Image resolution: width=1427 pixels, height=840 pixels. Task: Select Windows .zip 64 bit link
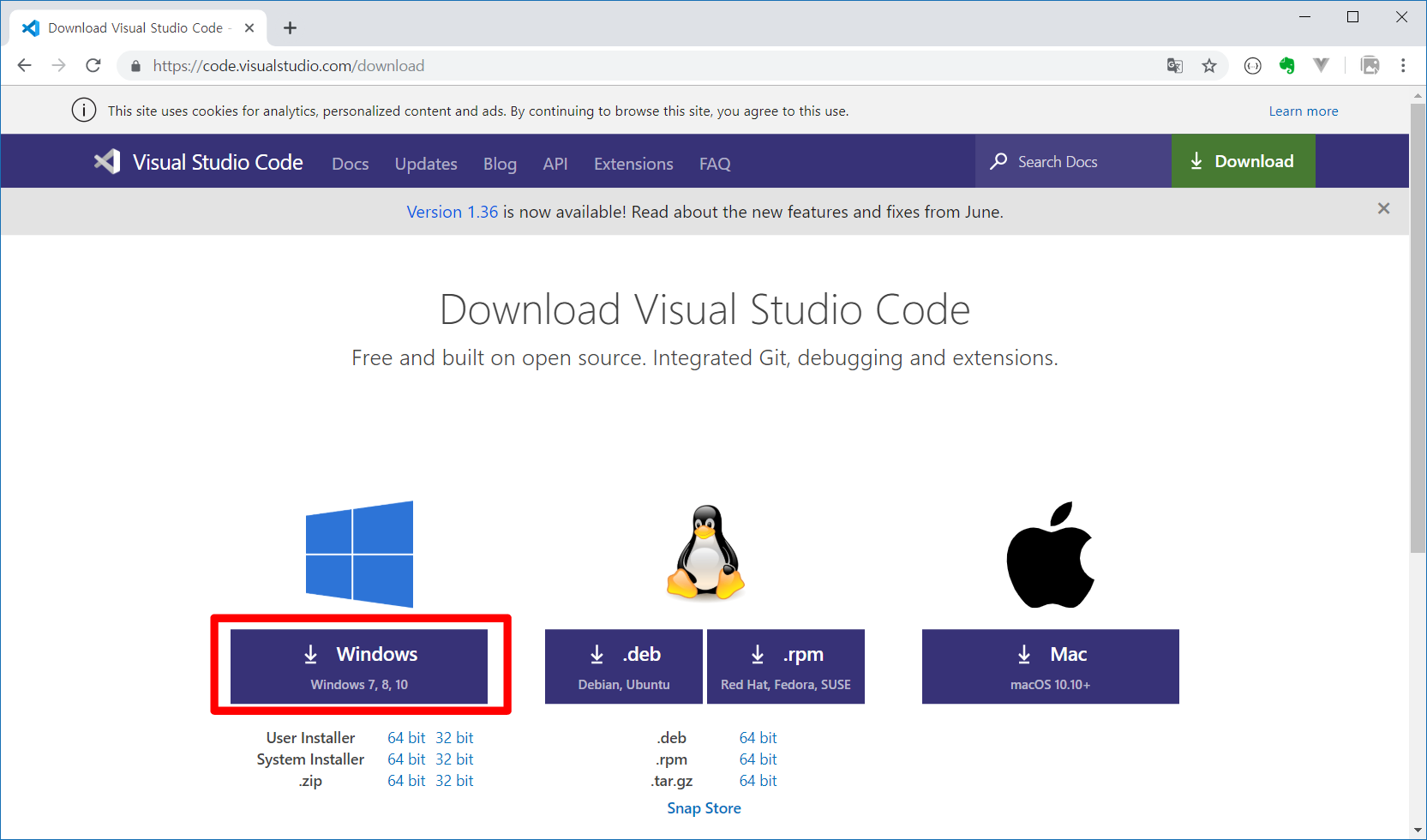(x=406, y=781)
